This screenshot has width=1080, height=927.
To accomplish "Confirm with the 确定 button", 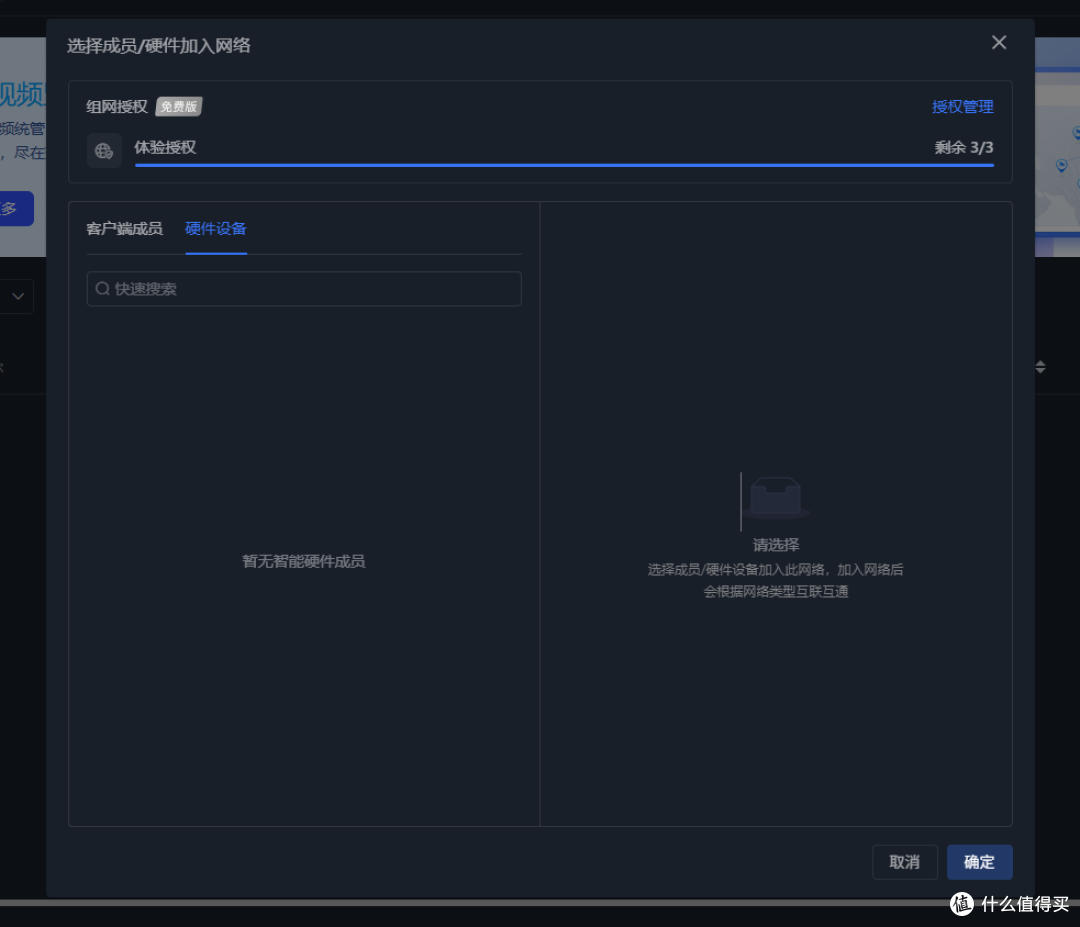I will pyautogui.click(x=979, y=862).
